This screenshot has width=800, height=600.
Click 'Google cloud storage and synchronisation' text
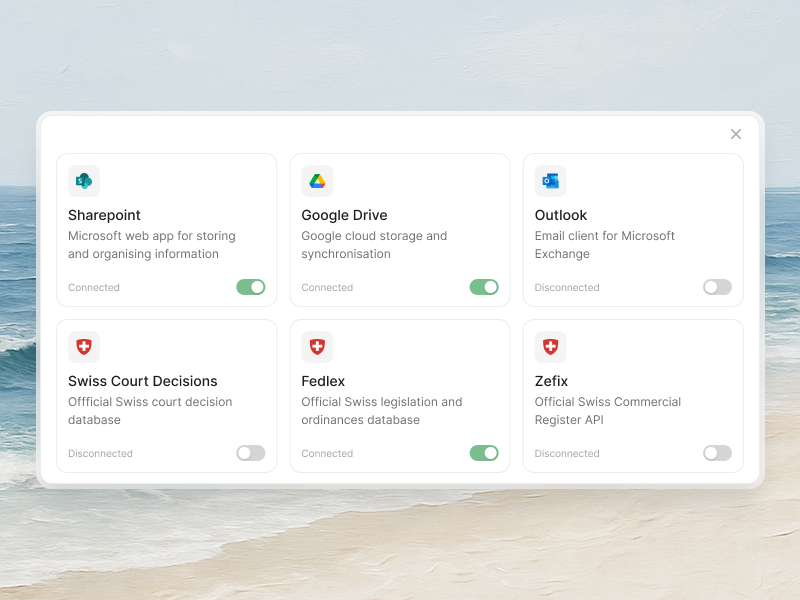[374, 245]
